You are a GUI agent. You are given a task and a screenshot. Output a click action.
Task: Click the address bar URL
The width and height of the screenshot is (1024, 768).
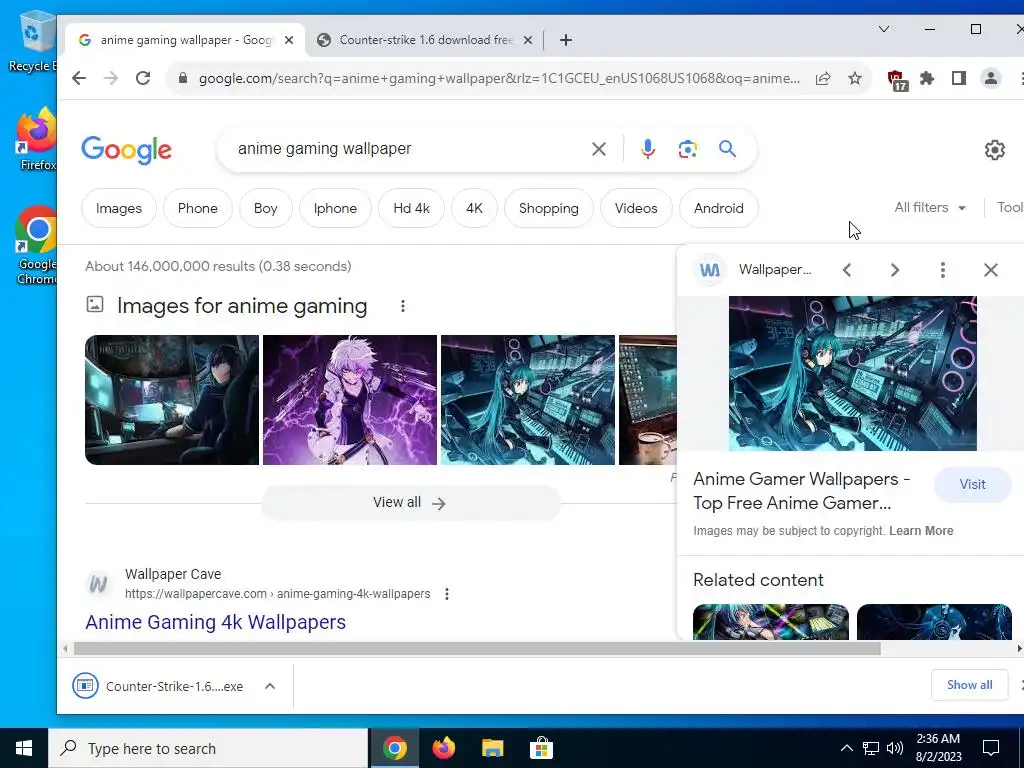(x=499, y=78)
